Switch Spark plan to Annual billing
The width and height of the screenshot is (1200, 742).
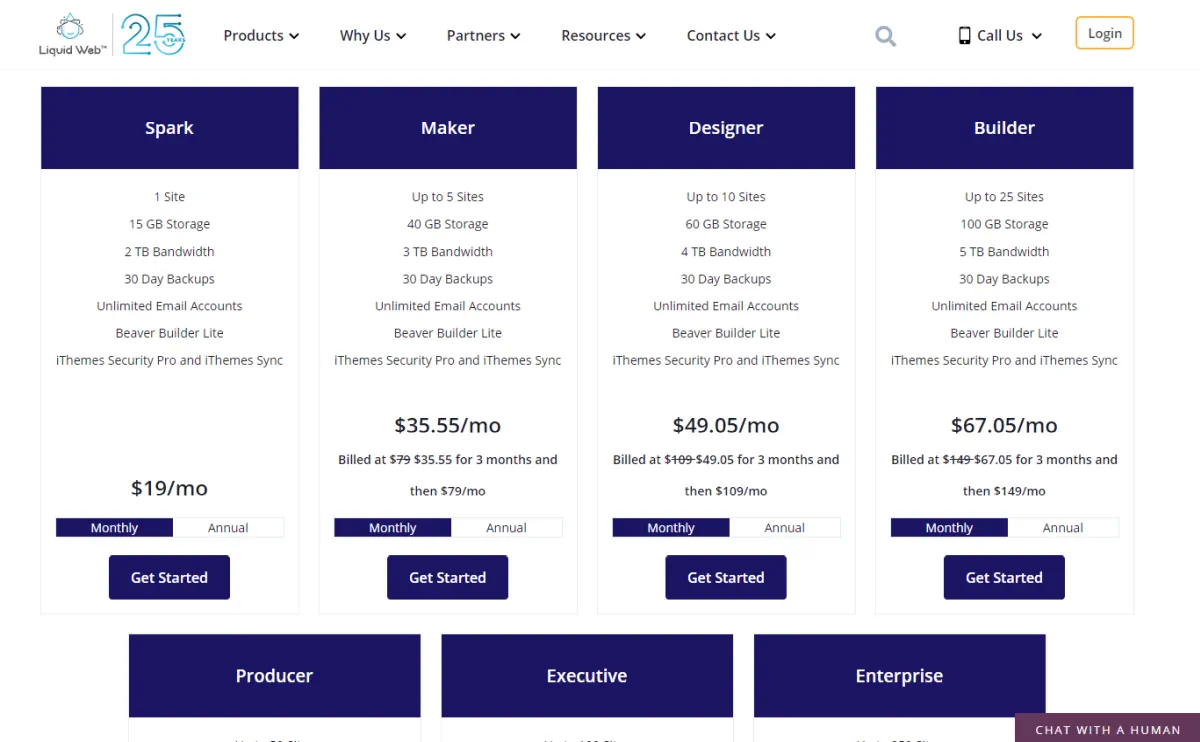click(x=228, y=528)
